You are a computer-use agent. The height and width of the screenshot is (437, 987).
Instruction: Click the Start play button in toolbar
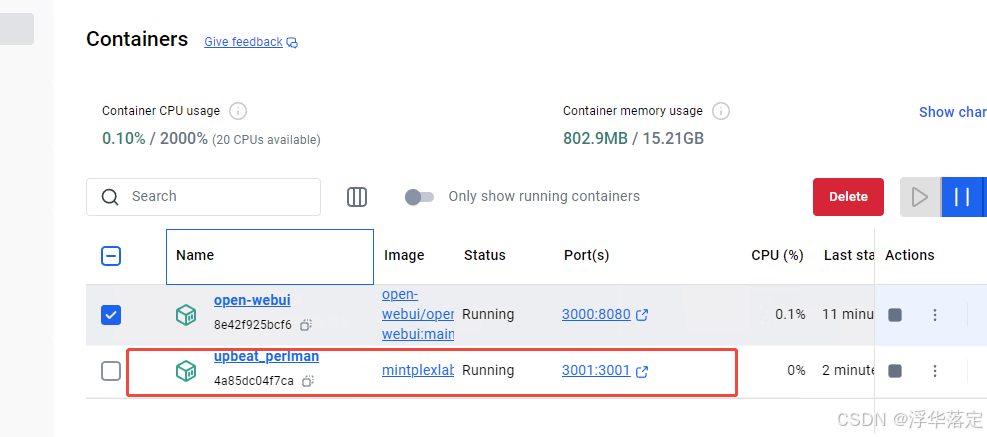tap(920, 197)
